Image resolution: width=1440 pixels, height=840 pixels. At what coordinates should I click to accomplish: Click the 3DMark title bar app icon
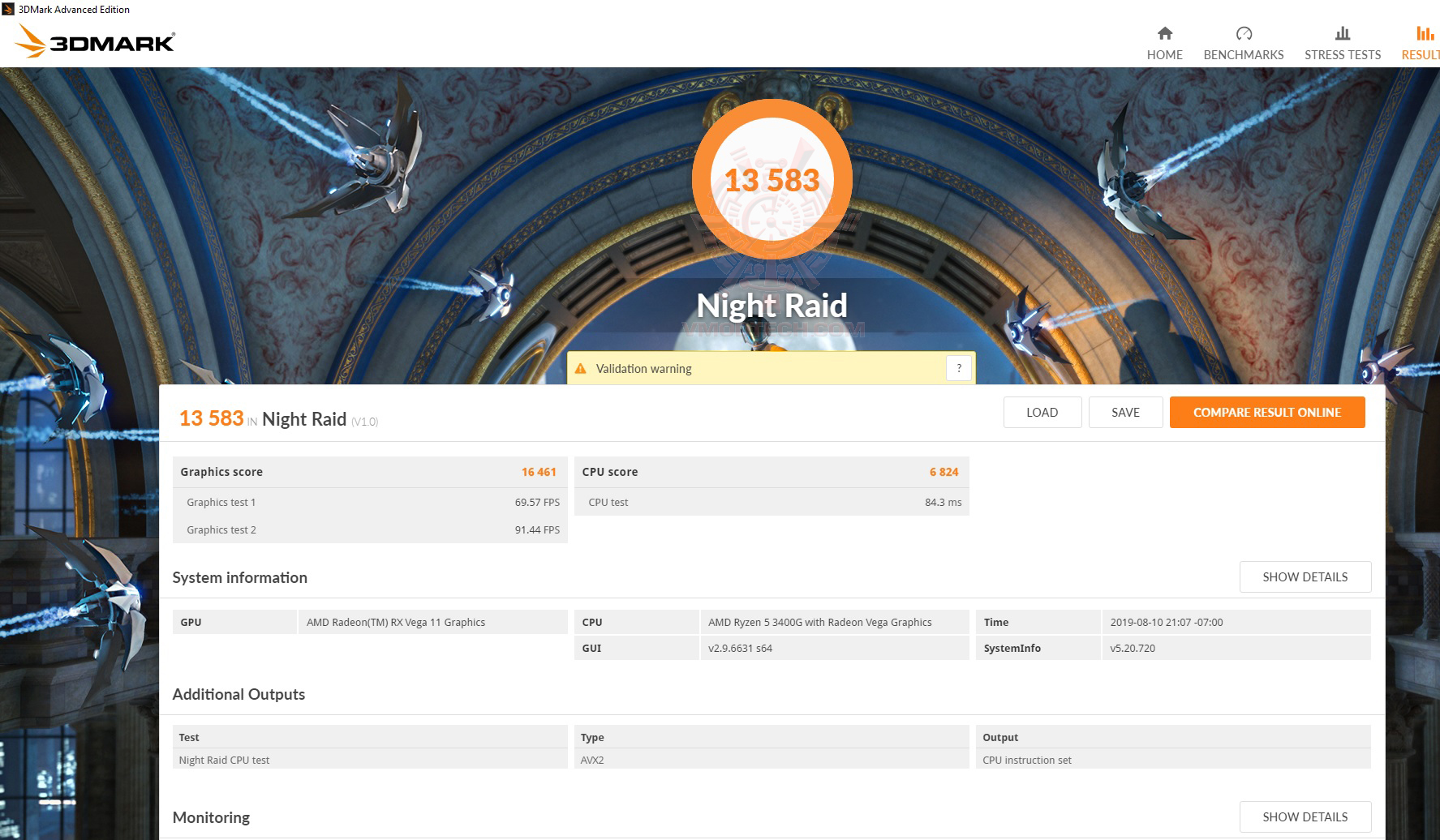click(8, 10)
